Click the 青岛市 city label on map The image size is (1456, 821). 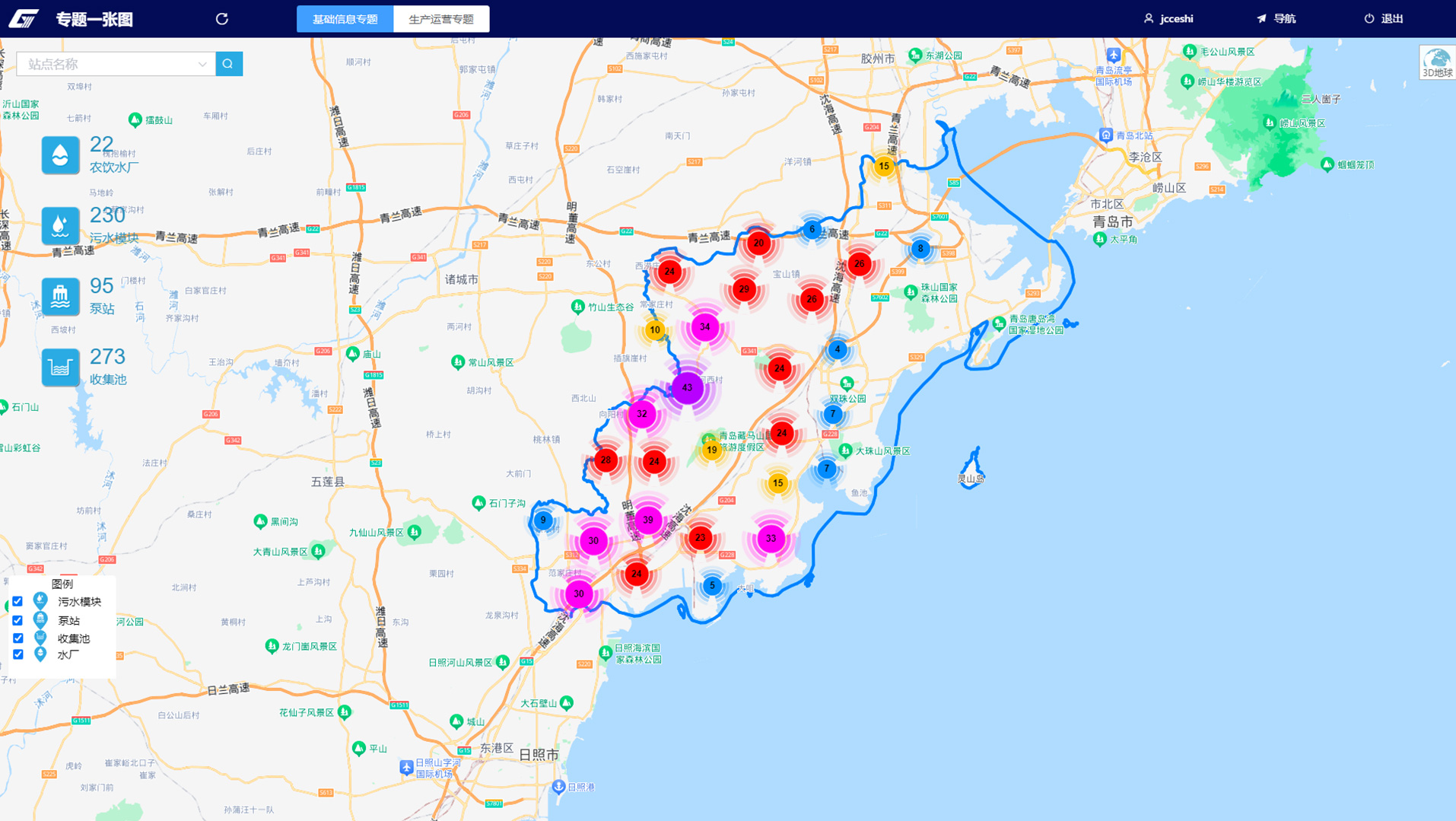point(1113,221)
